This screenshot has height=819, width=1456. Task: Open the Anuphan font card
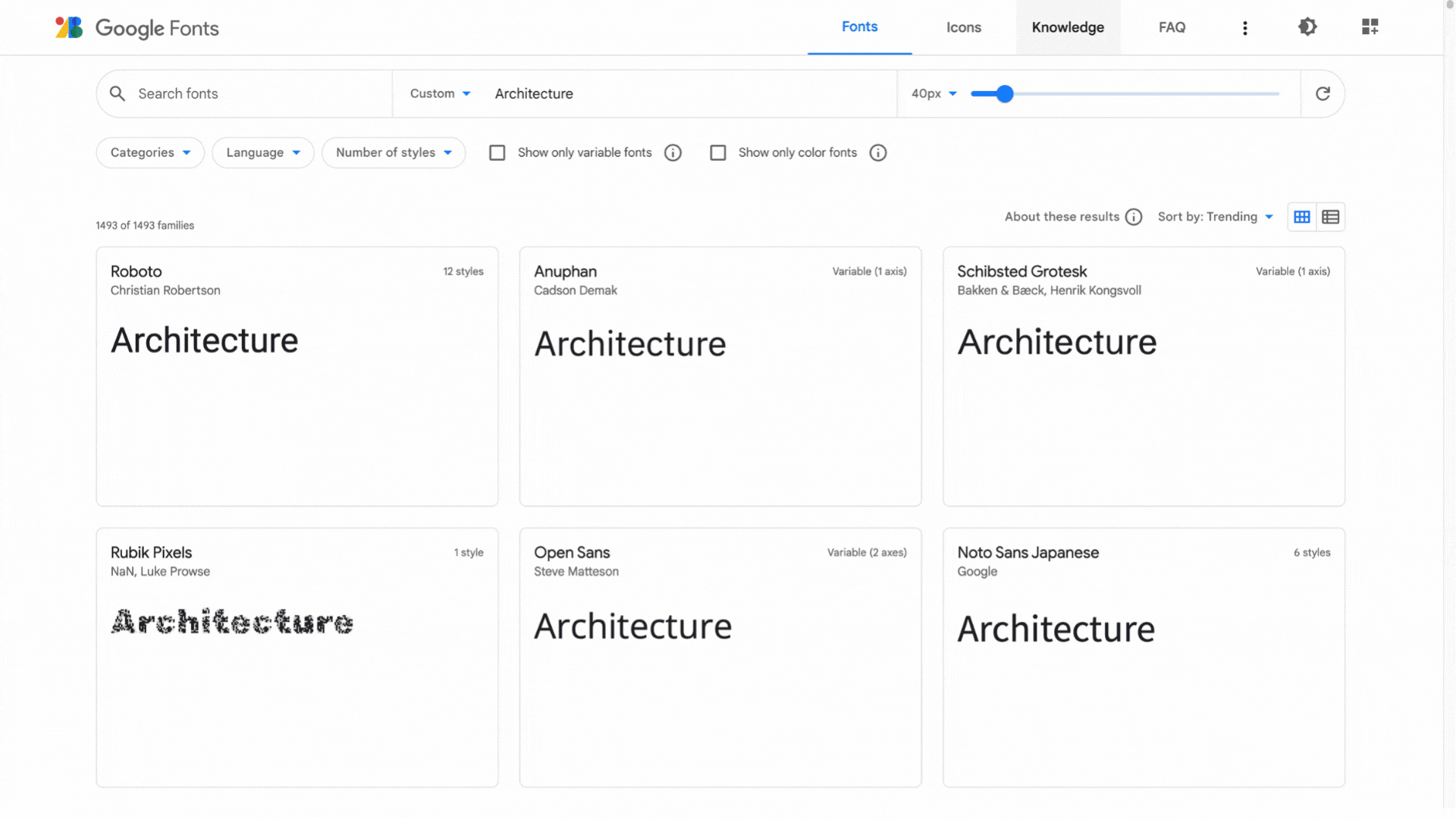(720, 376)
